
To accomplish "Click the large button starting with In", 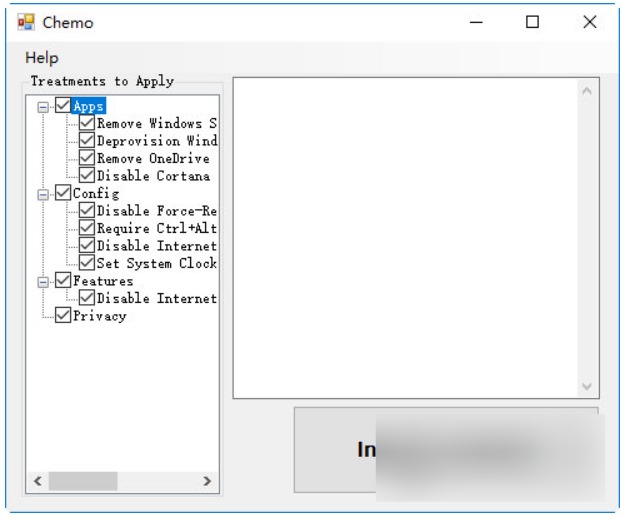I will [x=446, y=450].
